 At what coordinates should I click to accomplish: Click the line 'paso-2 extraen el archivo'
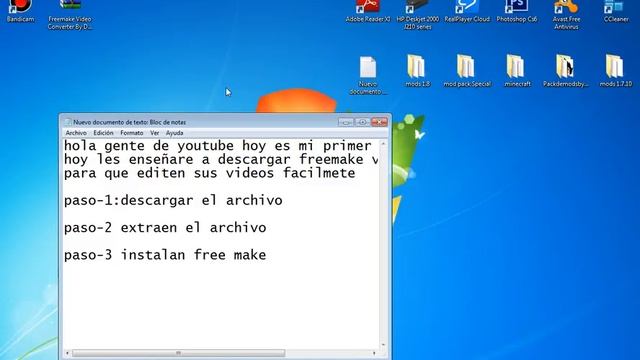[x=165, y=228]
